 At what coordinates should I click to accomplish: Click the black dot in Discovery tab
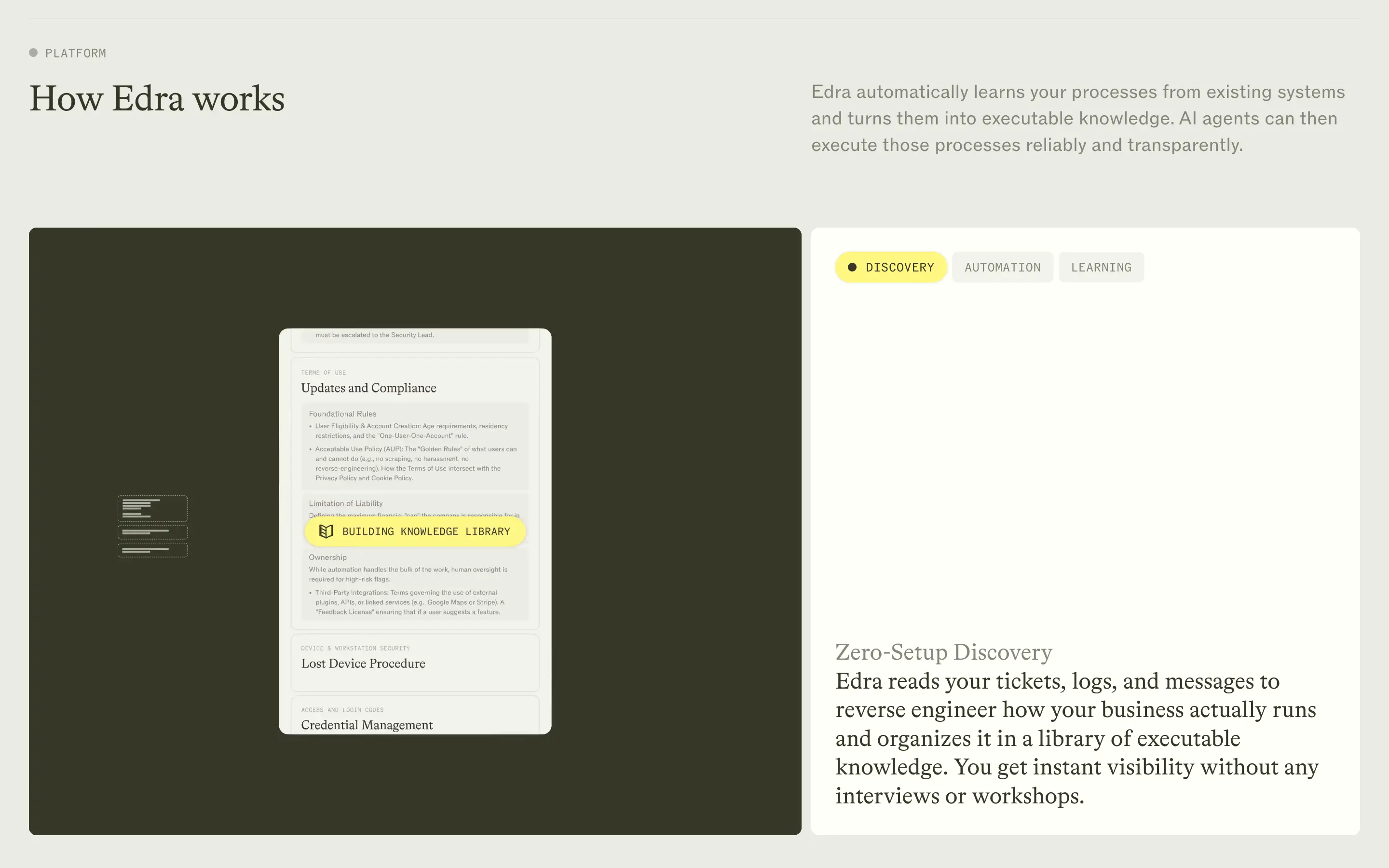852,267
